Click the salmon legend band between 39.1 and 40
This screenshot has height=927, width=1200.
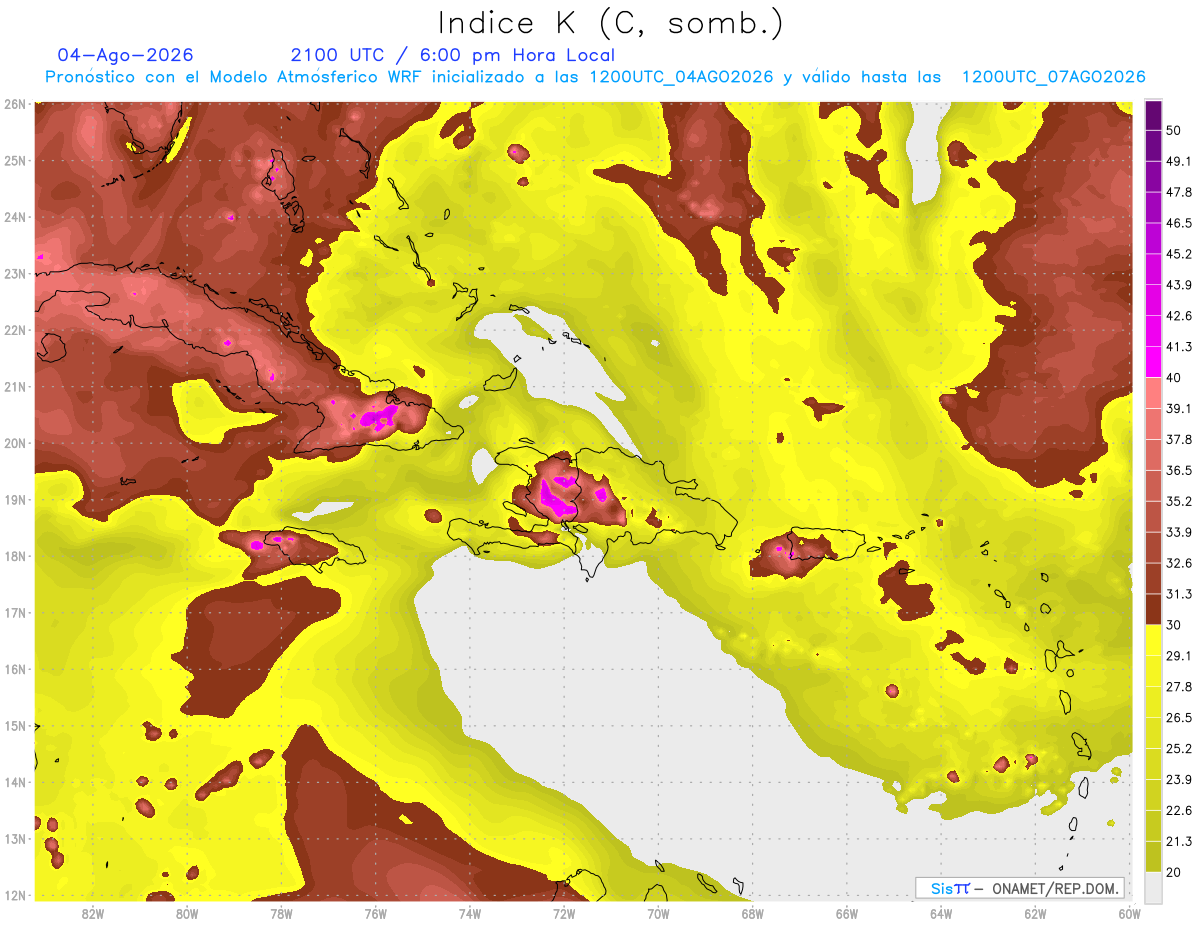(1153, 392)
